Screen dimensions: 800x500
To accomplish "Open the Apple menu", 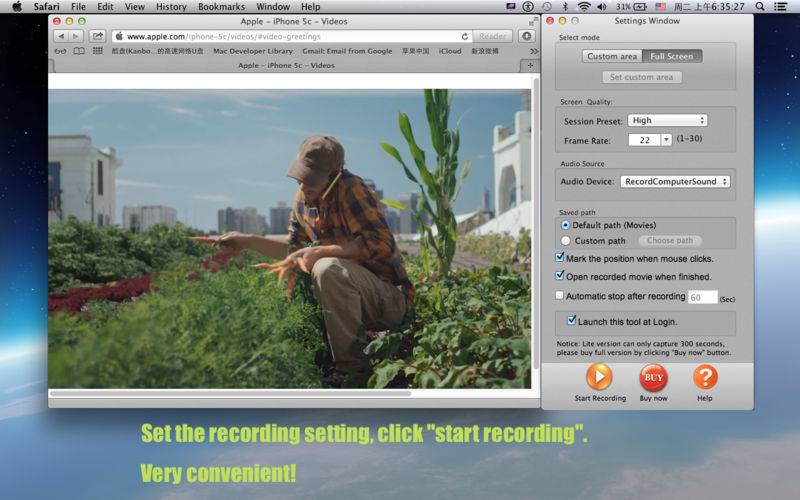I will (x=16, y=7).
